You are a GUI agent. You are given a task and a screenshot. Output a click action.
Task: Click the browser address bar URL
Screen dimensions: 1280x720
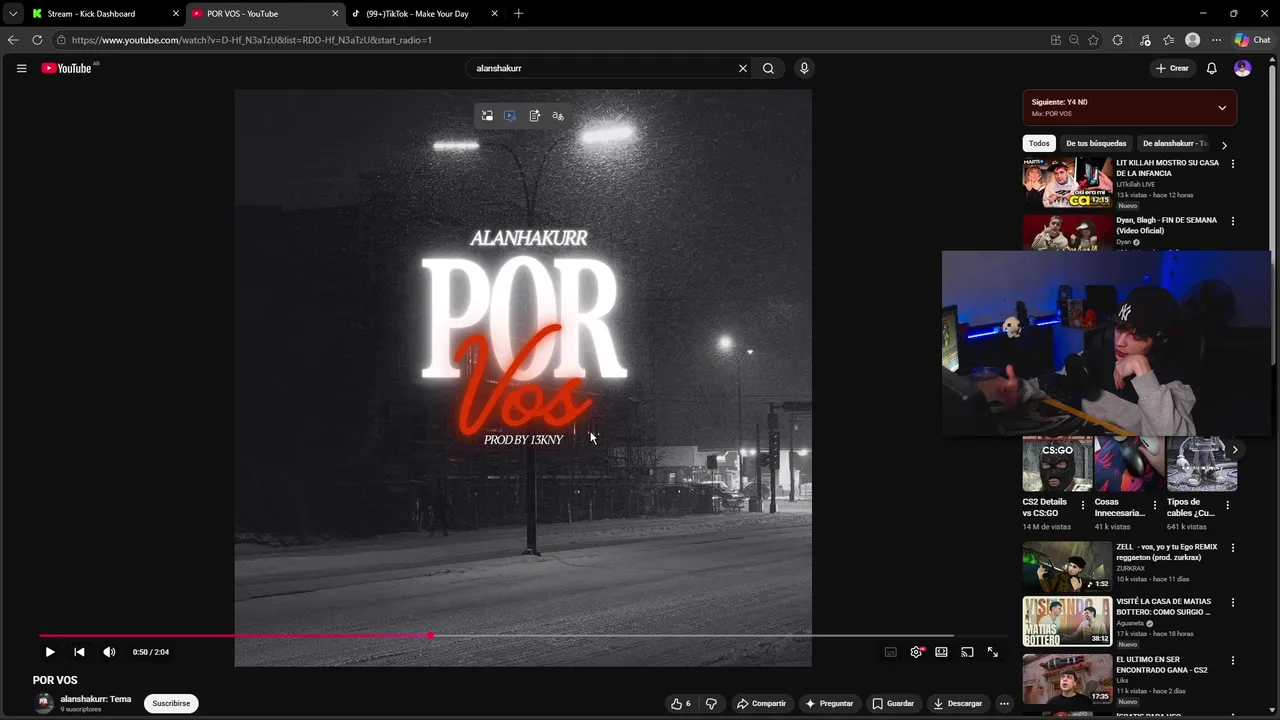coord(252,40)
